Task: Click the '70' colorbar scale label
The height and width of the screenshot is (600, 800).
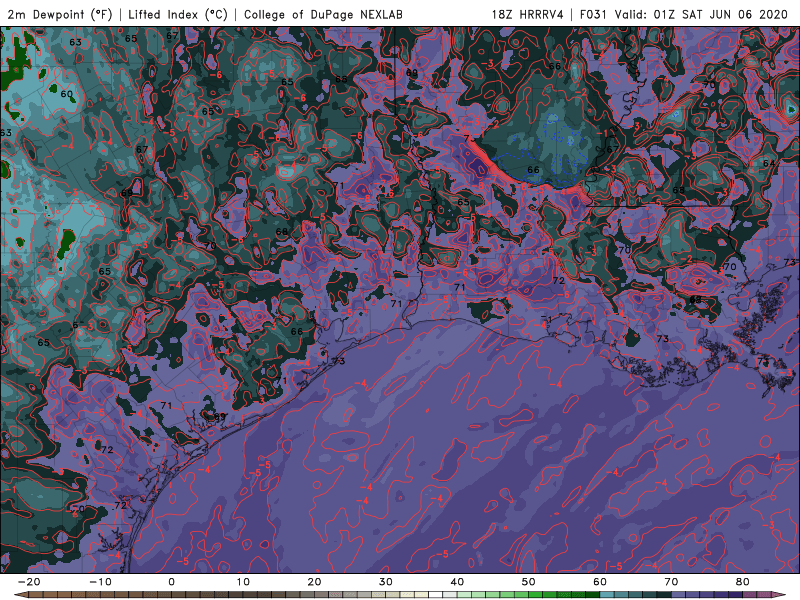Action: 671,582
